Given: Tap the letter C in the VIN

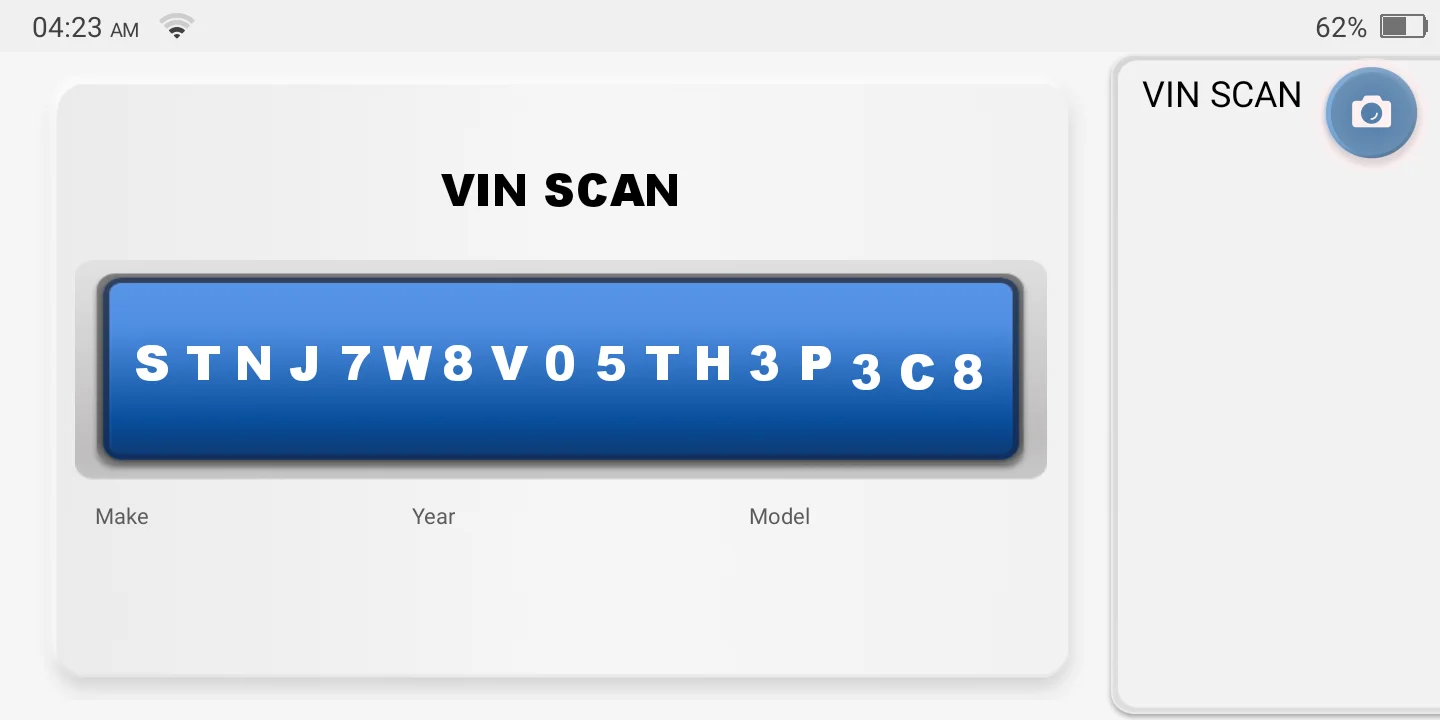Looking at the screenshot, I should coord(917,373).
